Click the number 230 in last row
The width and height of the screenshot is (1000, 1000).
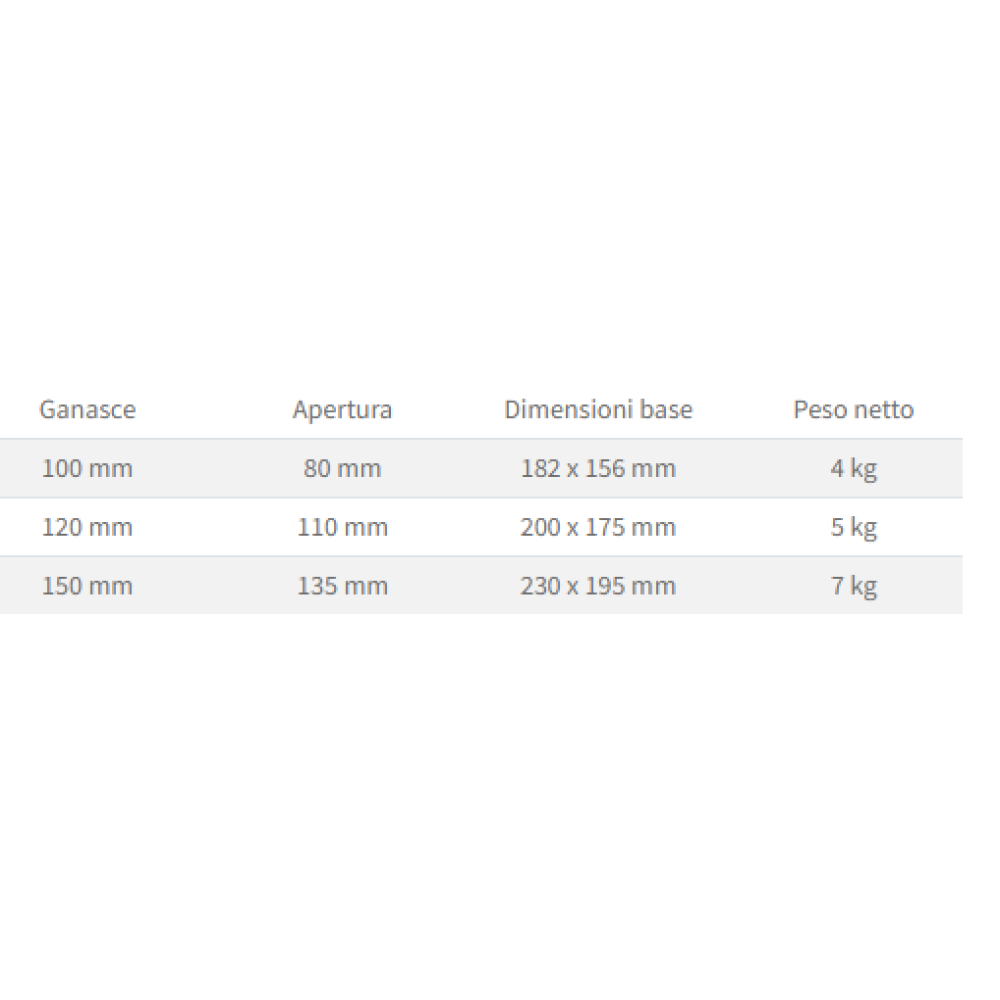point(539,585)
